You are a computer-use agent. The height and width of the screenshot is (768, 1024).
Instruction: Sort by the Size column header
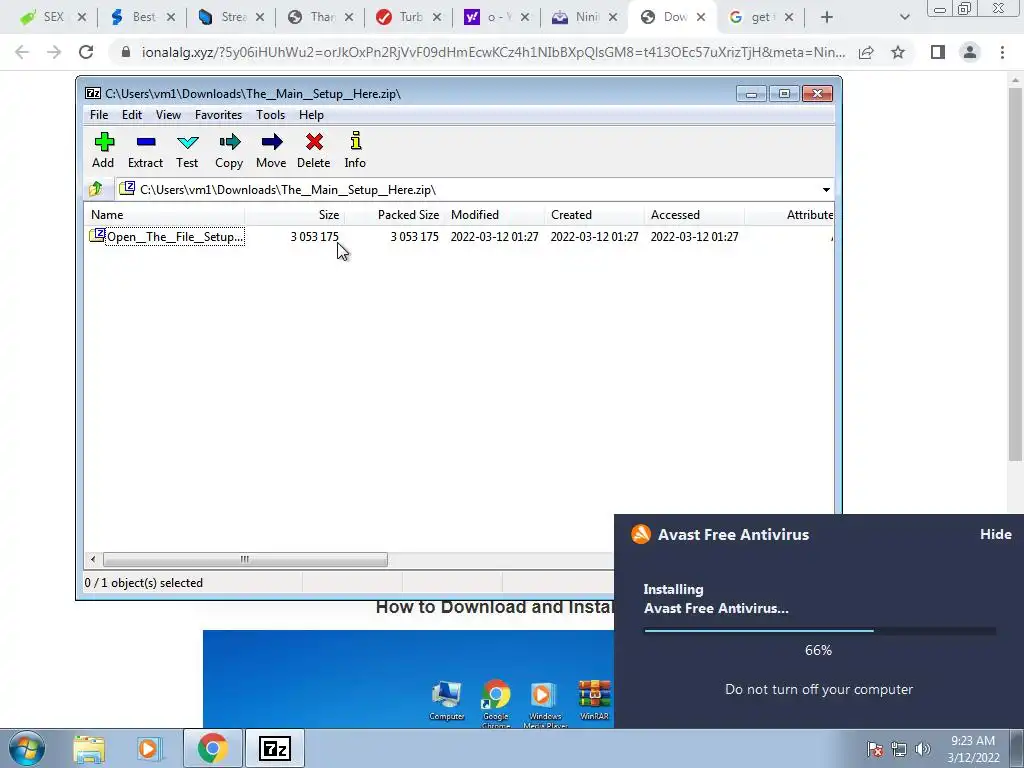pos(295,215)
